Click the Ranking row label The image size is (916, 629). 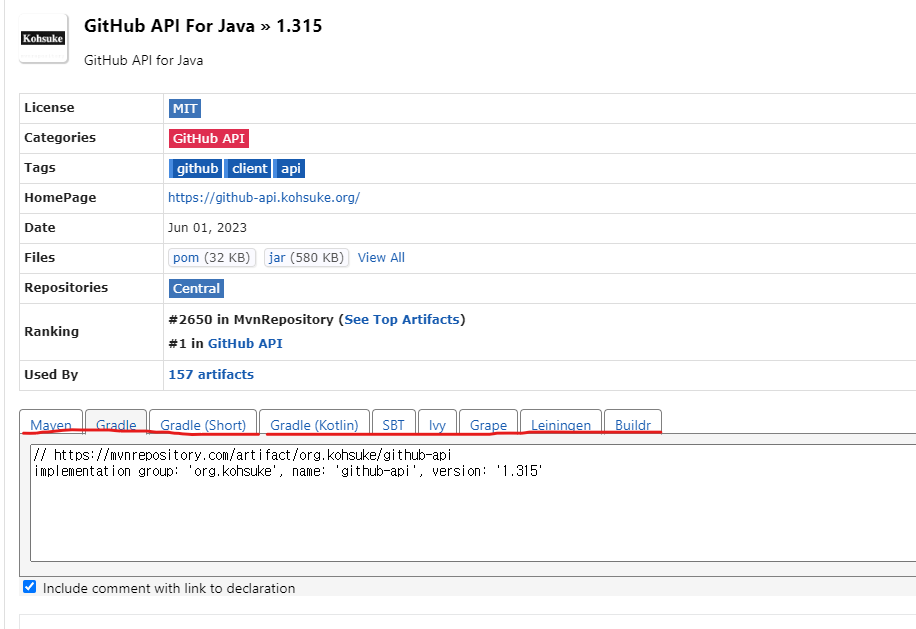coord(51,331)
